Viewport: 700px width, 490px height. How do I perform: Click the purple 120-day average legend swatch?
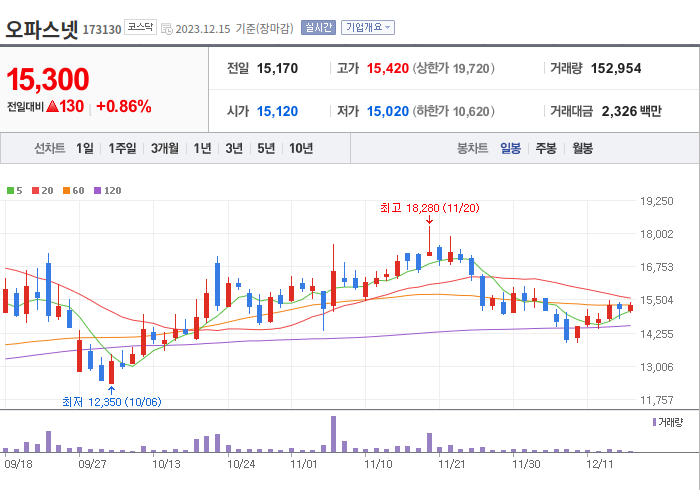(97, 191)
